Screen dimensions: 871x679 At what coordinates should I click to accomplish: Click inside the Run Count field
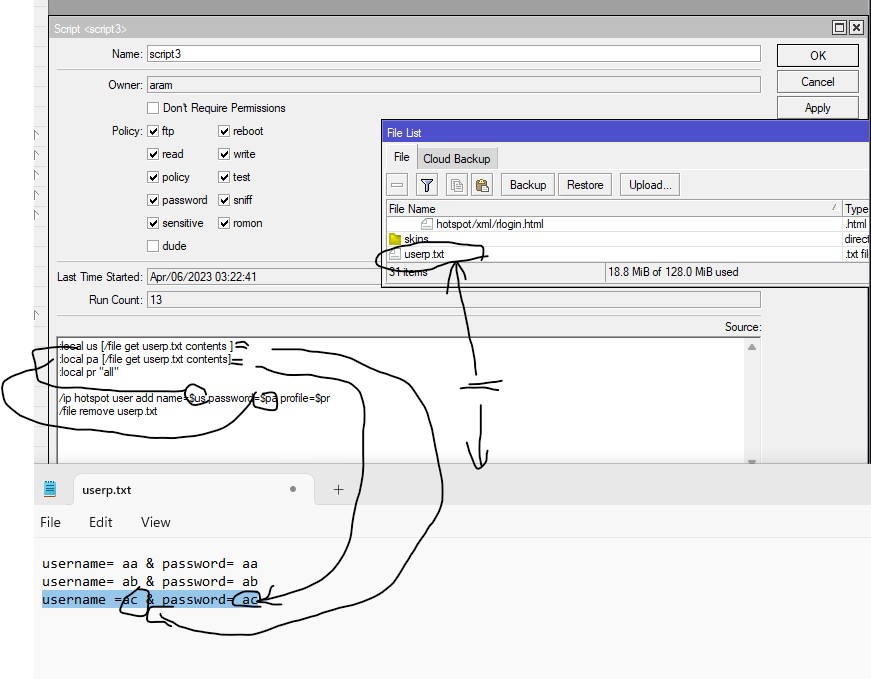coord(450,299)
